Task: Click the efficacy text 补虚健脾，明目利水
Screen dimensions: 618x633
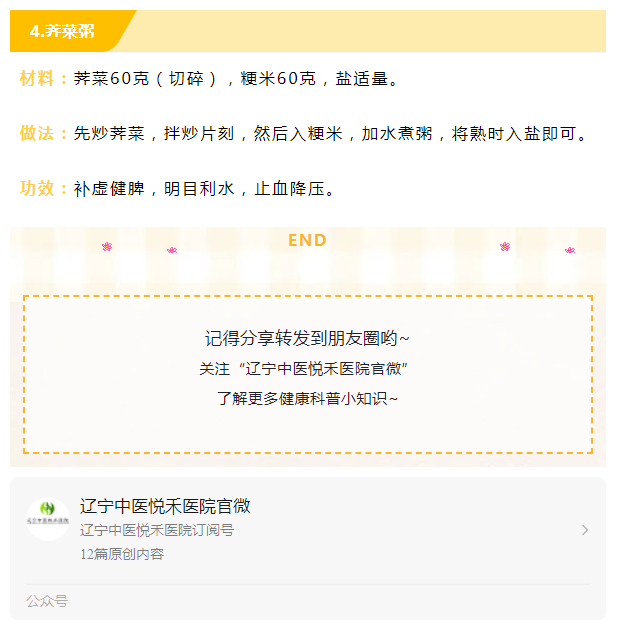Action: coord(154,189)
